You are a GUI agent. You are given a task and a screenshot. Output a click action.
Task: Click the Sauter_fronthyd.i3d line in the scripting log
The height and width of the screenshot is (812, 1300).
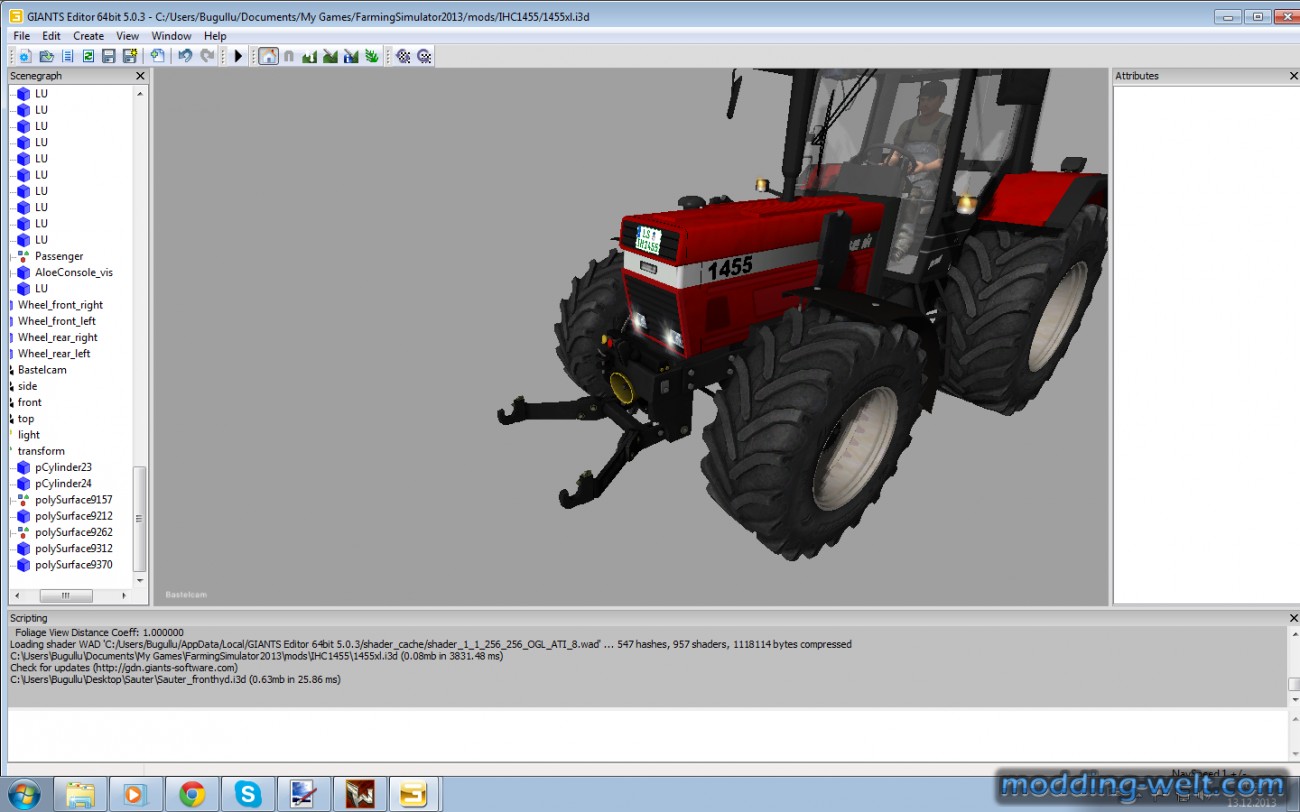point(175,680)
